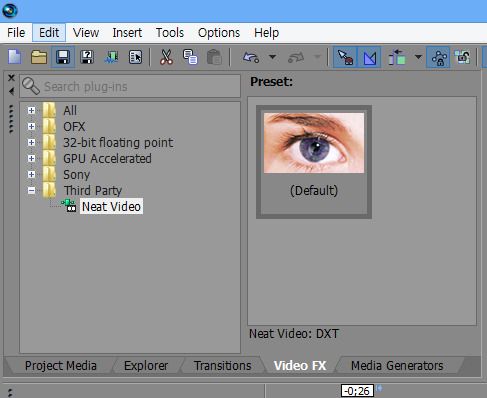Collapse the Third Party folder

(x=31, y=190)
